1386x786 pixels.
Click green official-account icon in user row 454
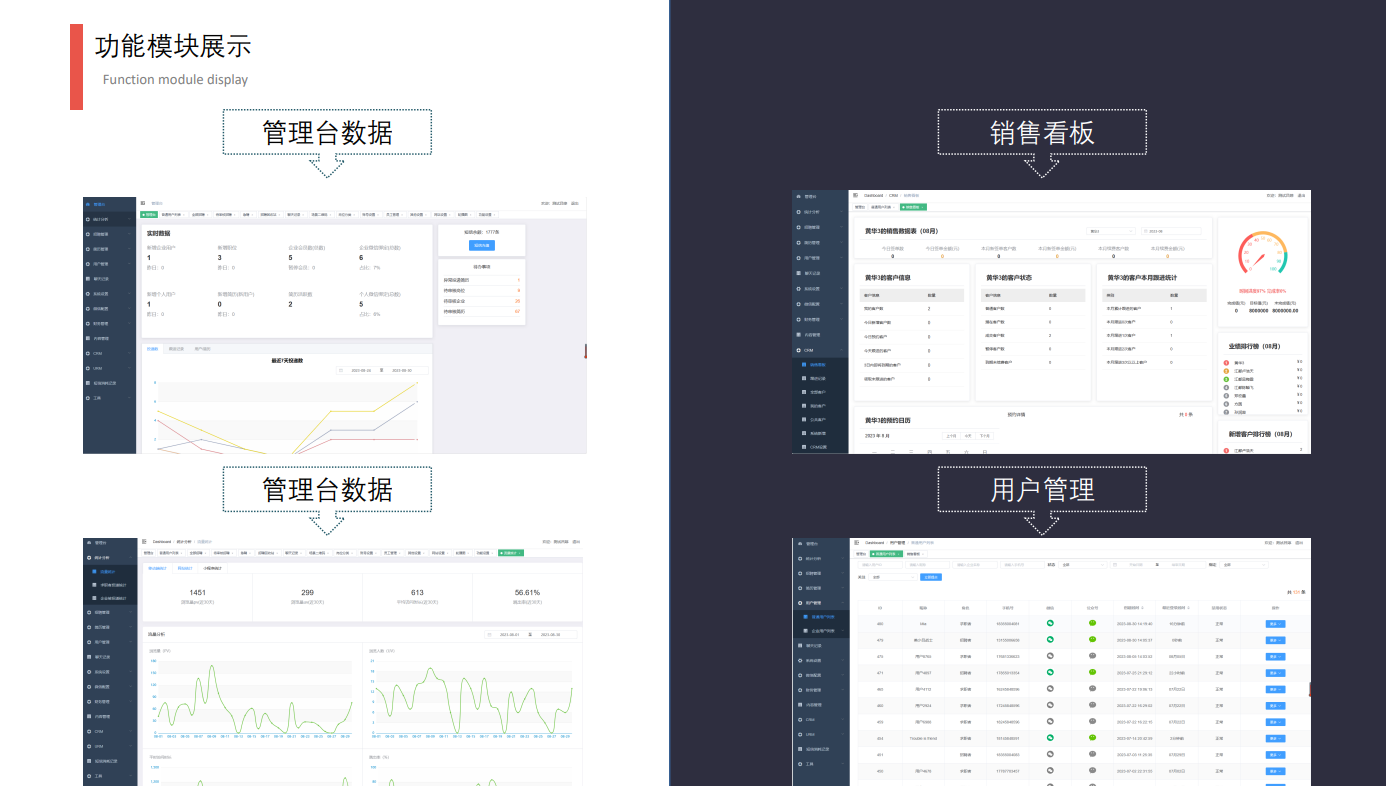(x=1092, y=737)
